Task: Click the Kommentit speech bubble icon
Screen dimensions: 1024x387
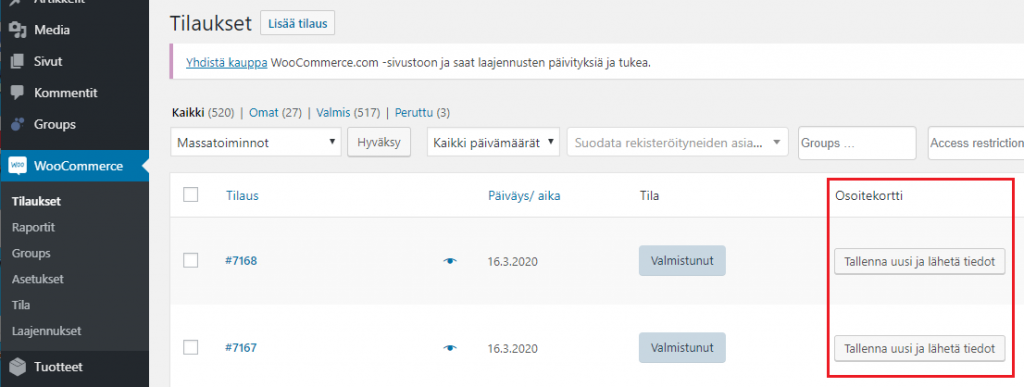Action: pos(18,93)
